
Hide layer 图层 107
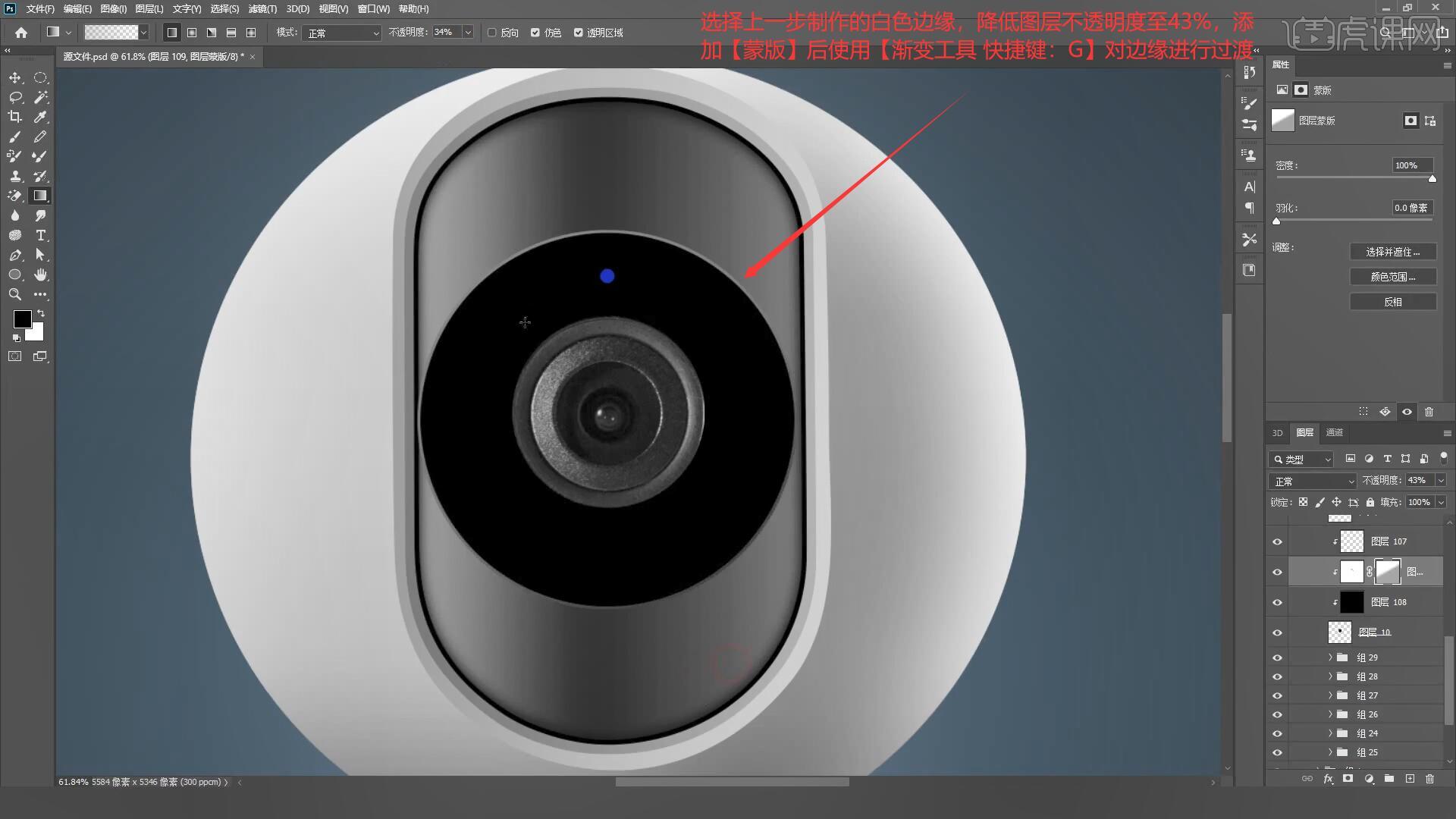[1277, 541]
